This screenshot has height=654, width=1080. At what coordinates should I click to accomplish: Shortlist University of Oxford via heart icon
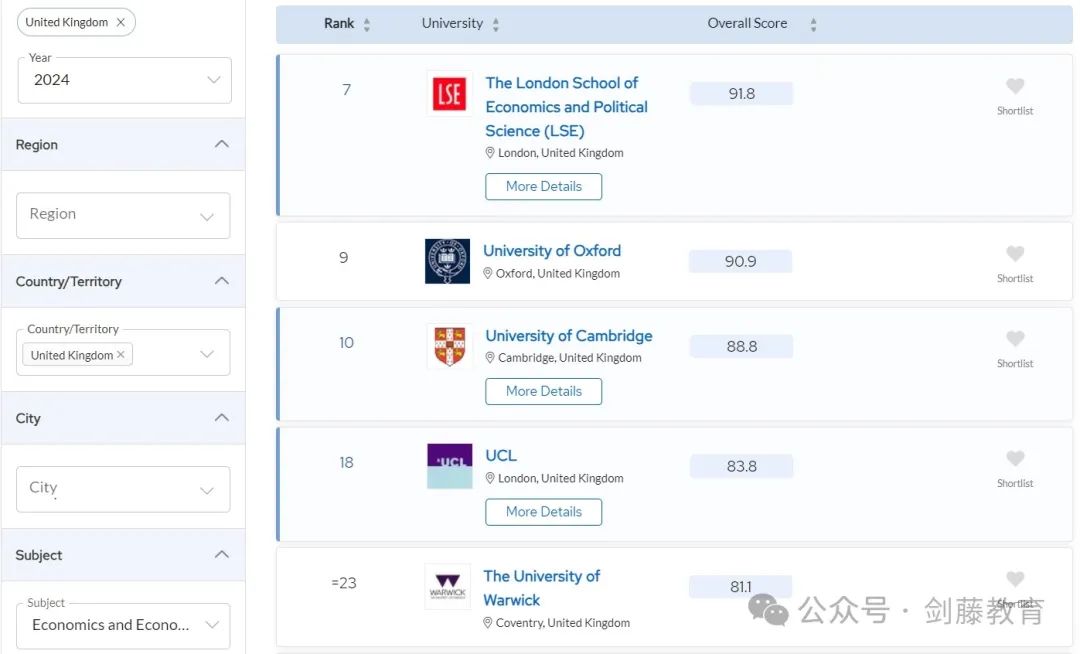(x=1014, y=254)
